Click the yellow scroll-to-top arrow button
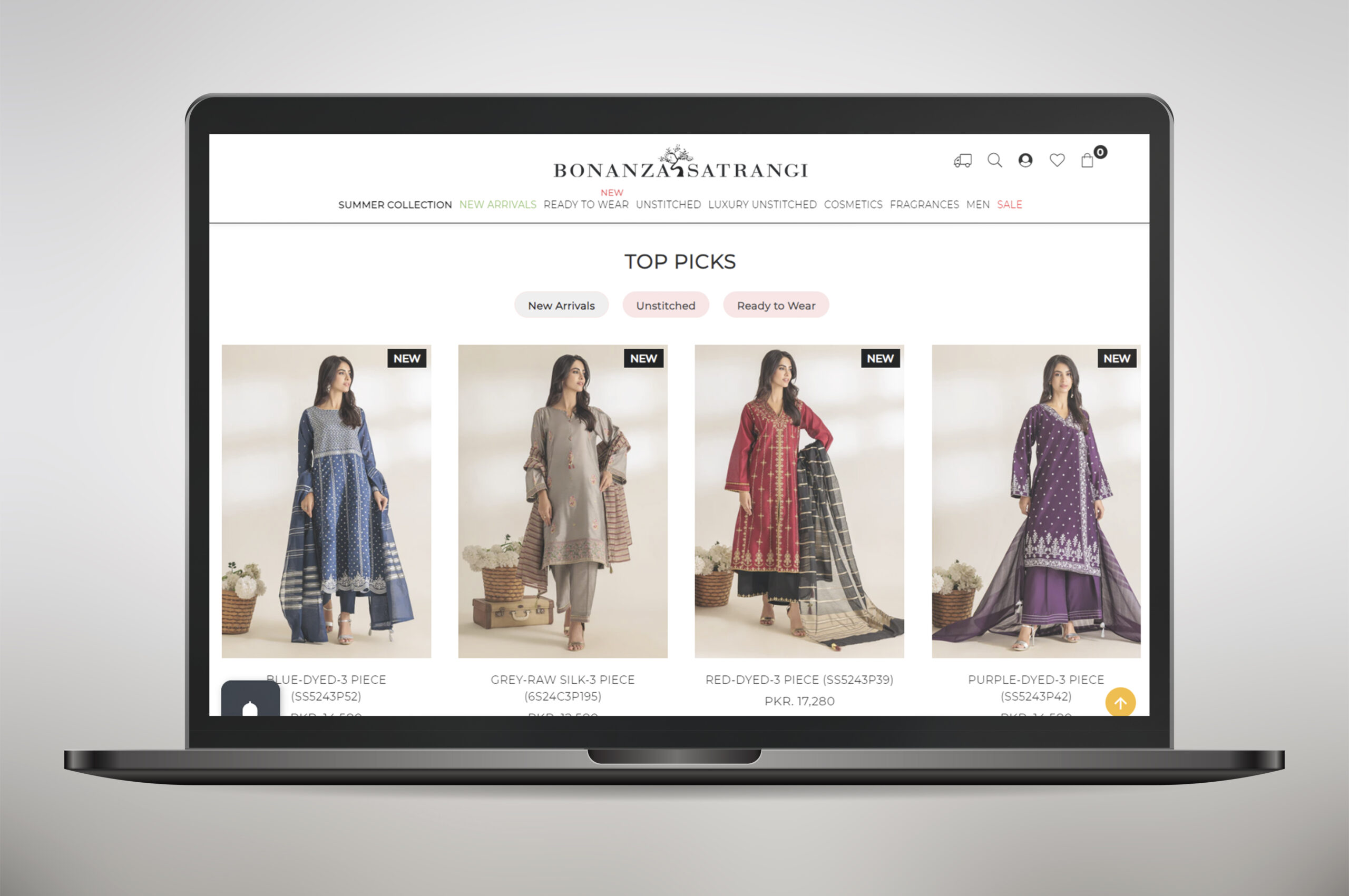1349x896 pixels. [1120, 702]
